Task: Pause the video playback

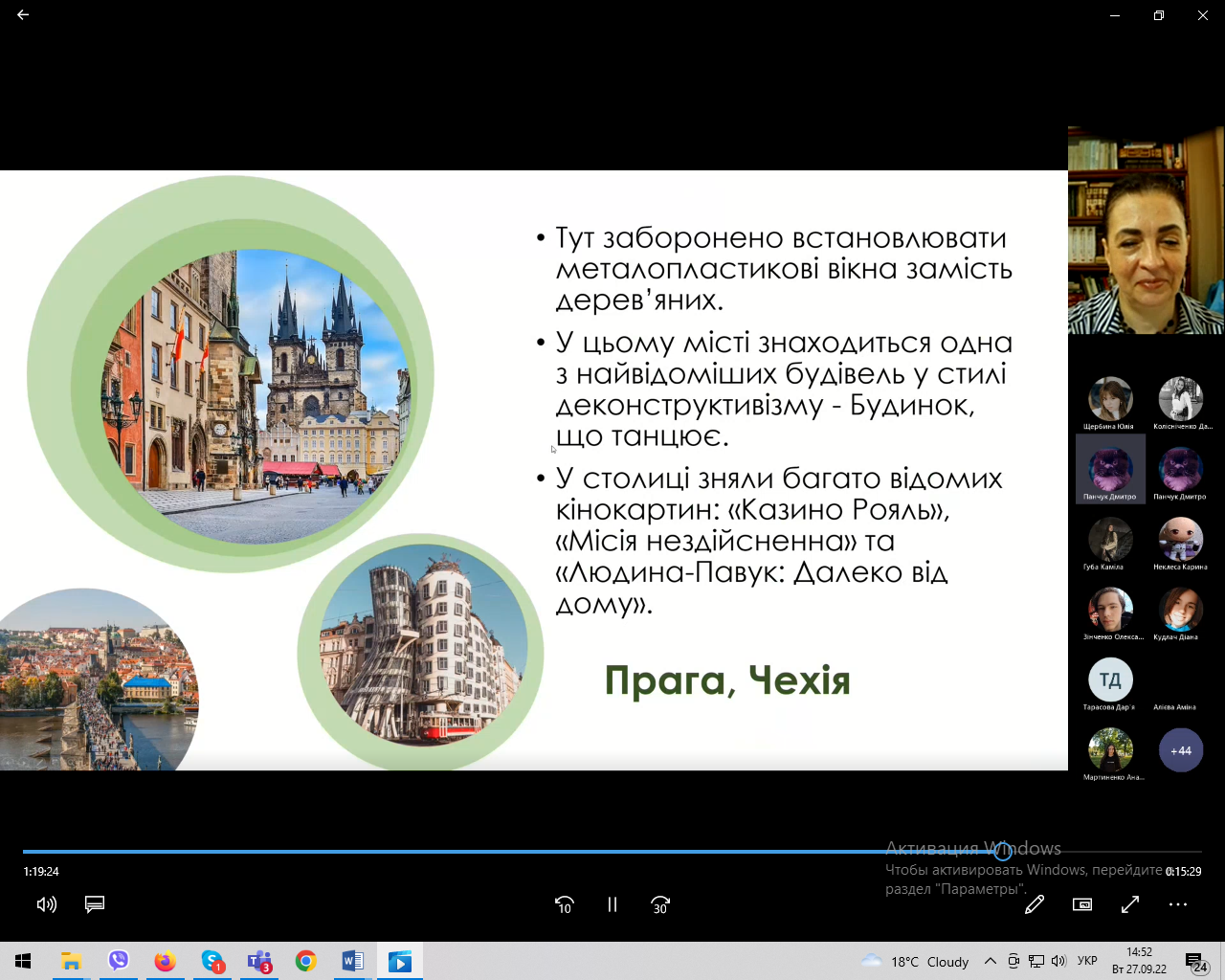Action: (612, 904)
